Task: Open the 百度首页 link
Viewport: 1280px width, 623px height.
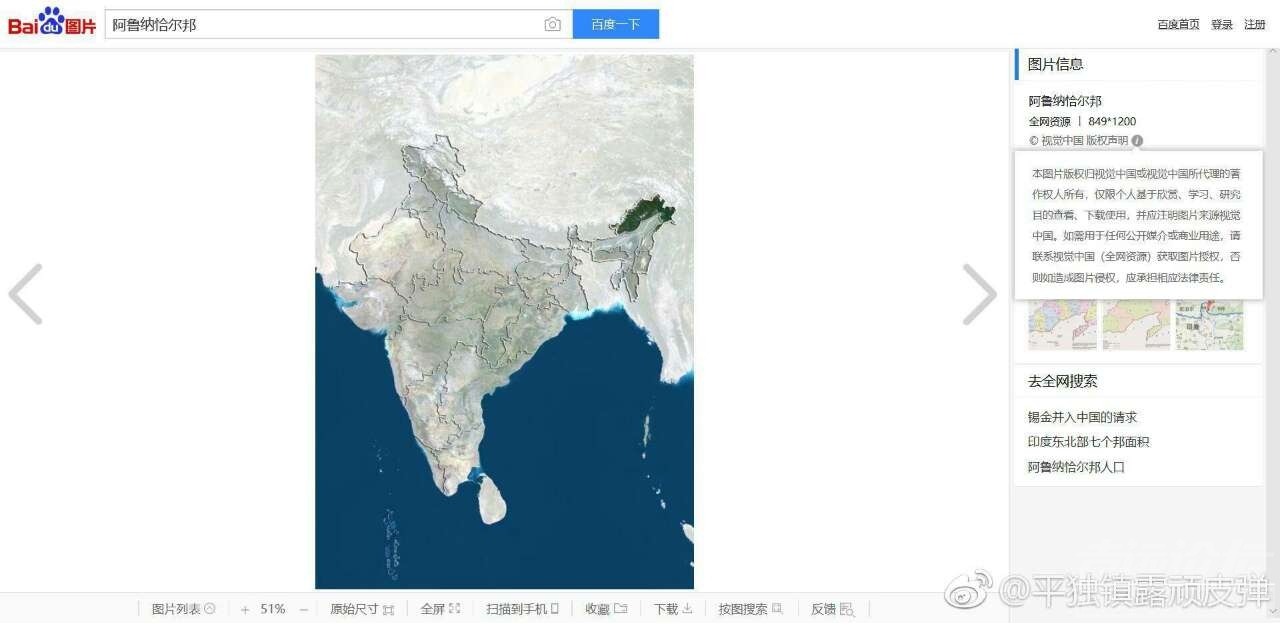Action: click(x=1178, y=25)
